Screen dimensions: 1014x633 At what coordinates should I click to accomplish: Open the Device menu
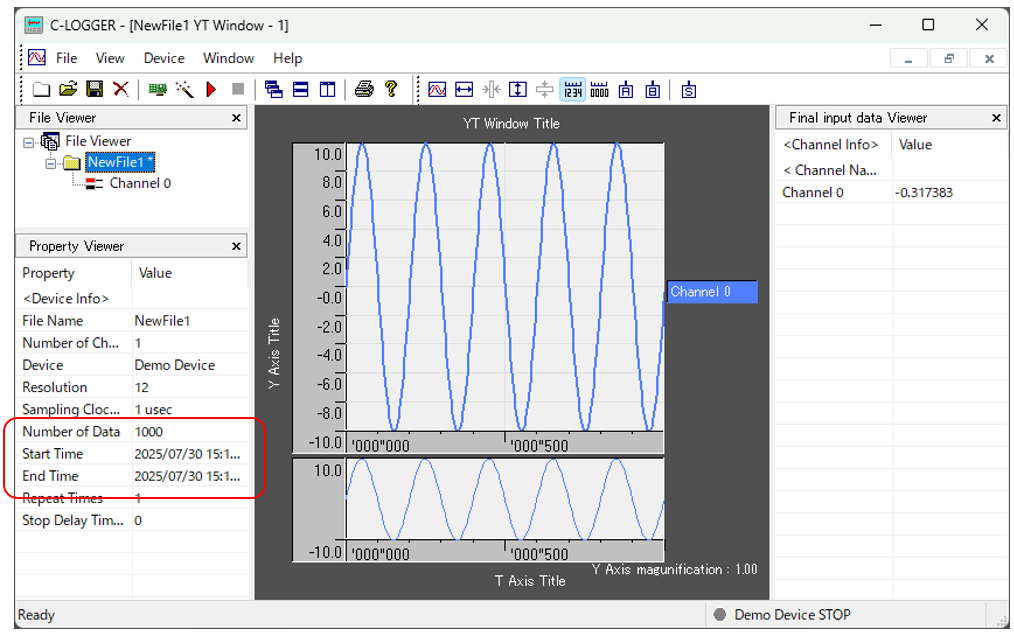point(164,58)
